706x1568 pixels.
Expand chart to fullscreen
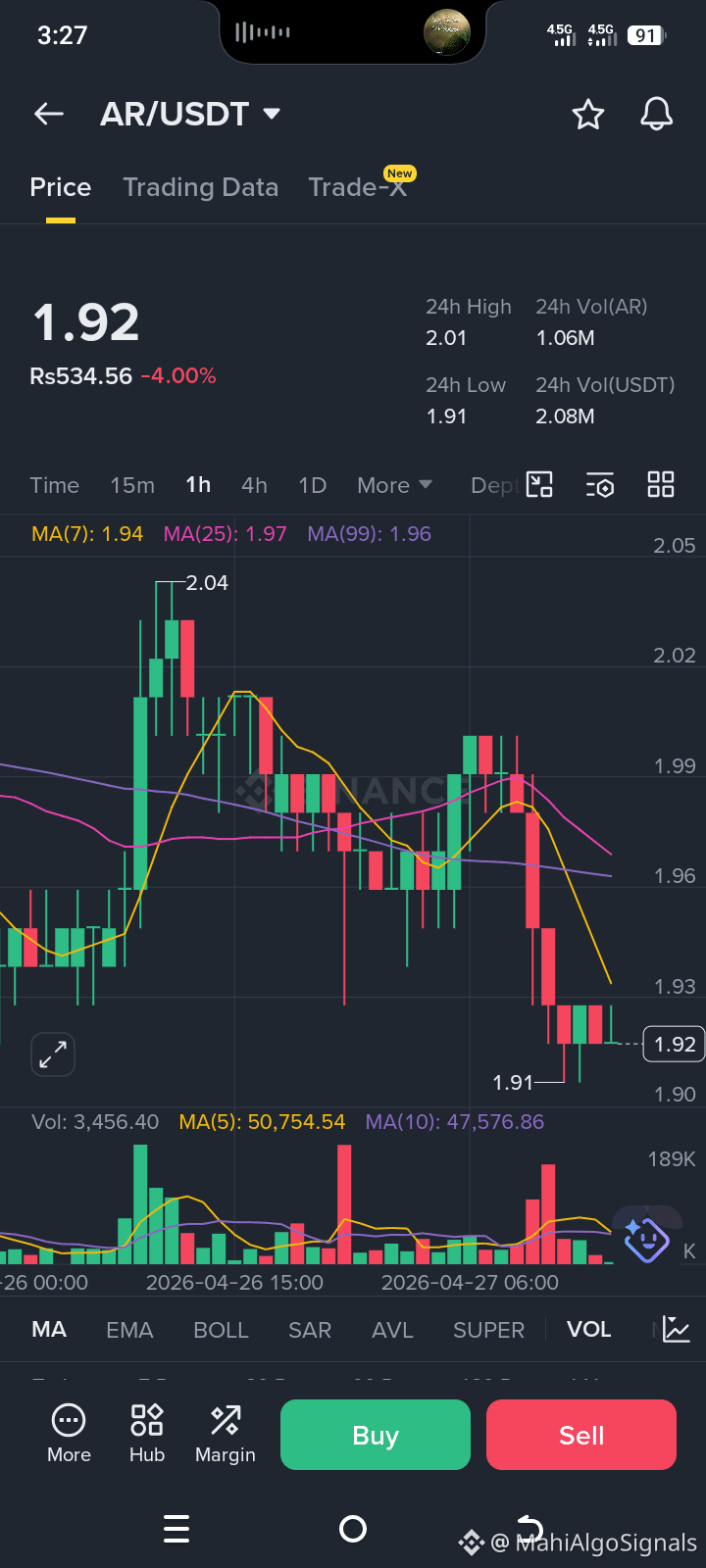53,1054
